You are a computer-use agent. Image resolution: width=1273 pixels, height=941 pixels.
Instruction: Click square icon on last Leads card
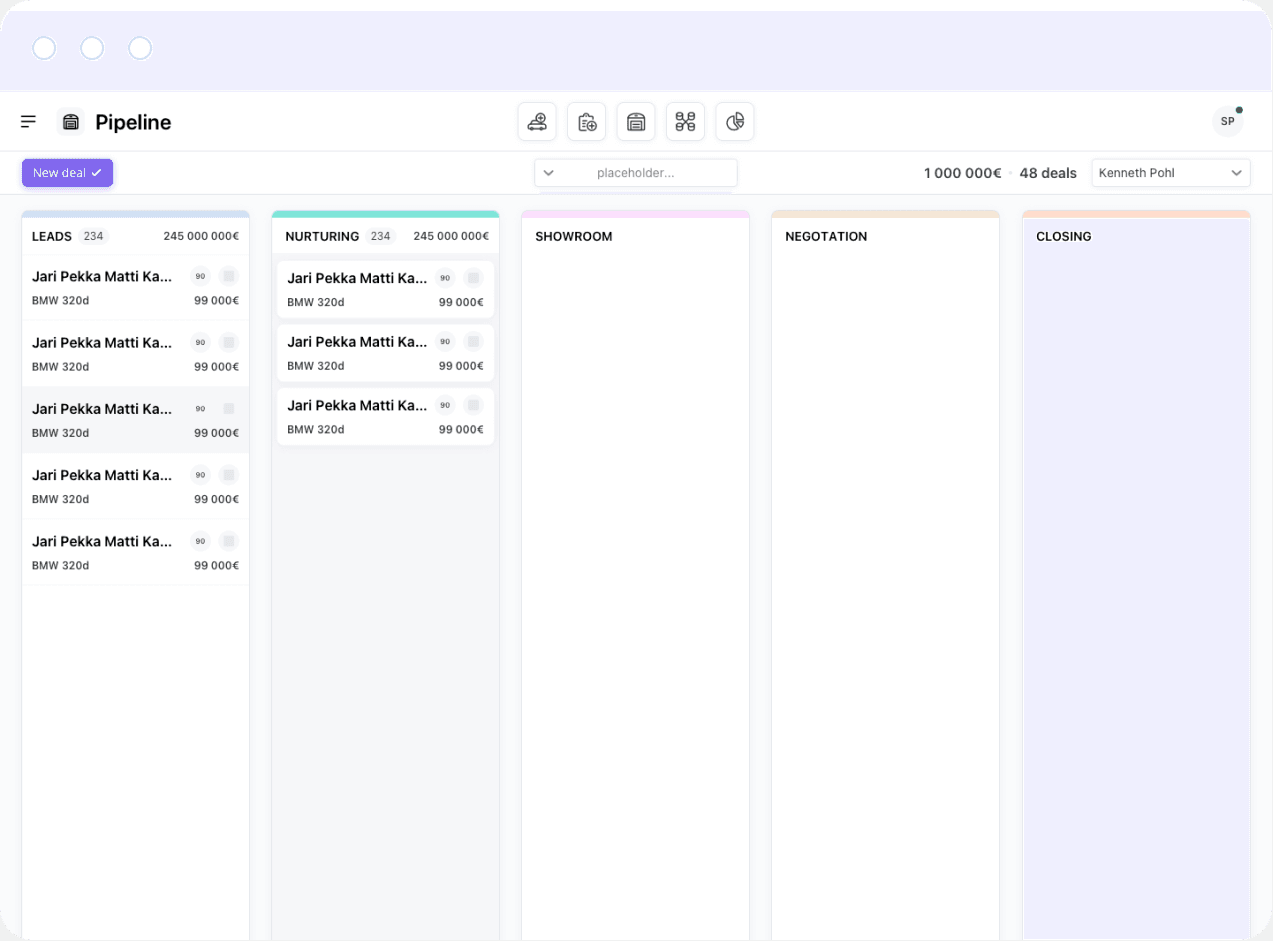(x=229, y=541)
